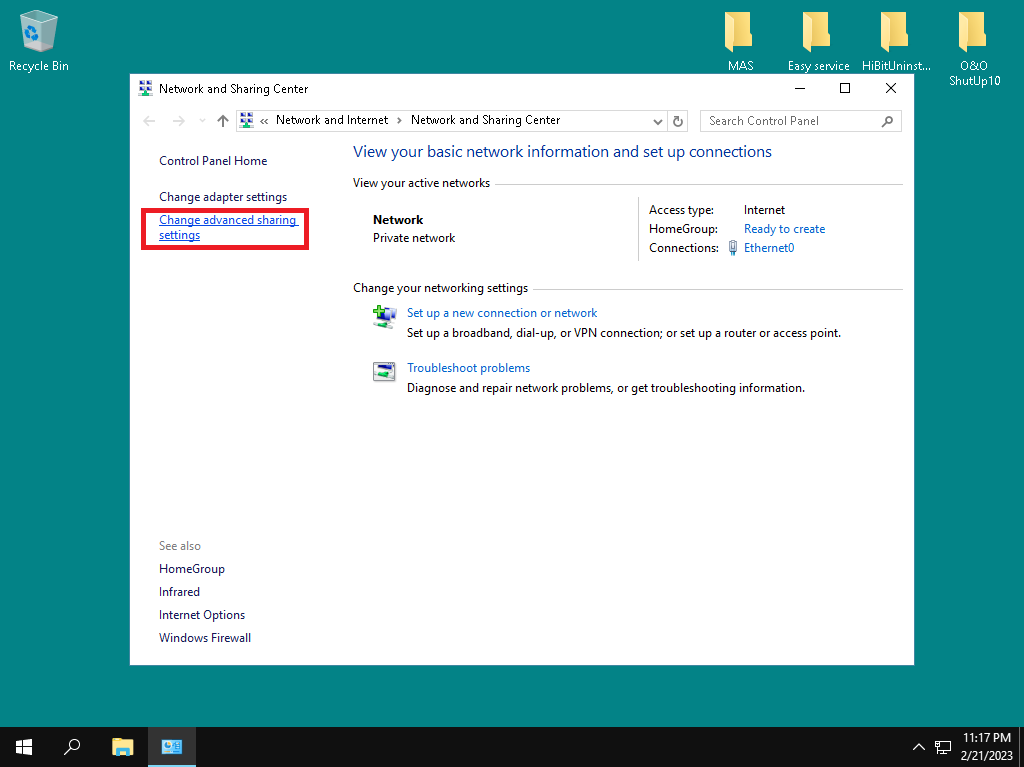Click the Refresh button in address bar
This screenshot has height=767, width=1024.
tap(678, 121)
